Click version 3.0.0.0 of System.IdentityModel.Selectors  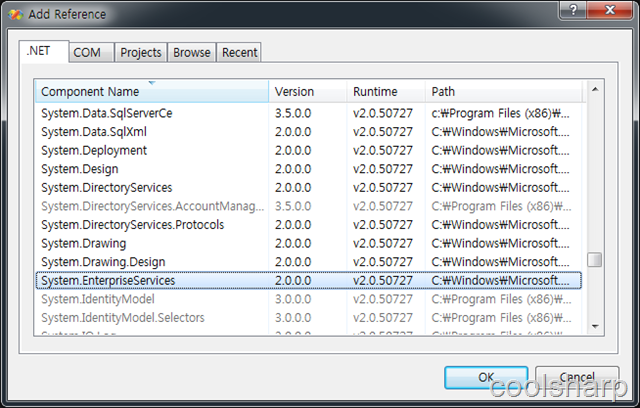tap(293, 317)
